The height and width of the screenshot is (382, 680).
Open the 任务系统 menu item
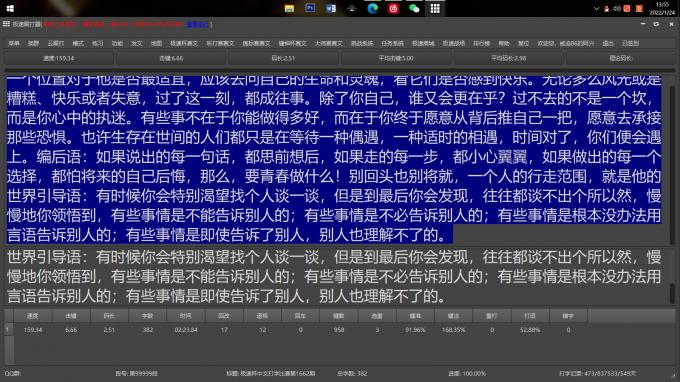tap(392, 43)
